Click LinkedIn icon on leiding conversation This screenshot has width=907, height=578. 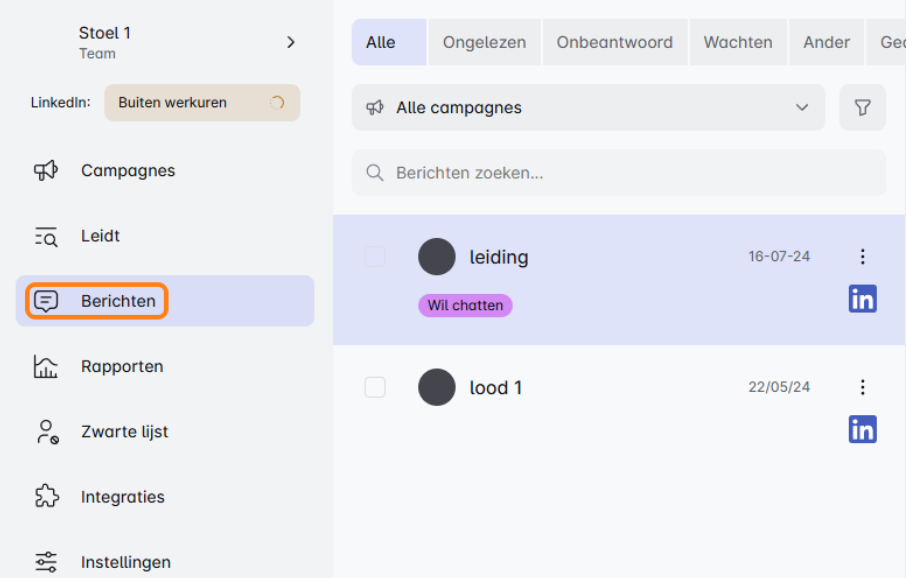(x=862, y=298)
